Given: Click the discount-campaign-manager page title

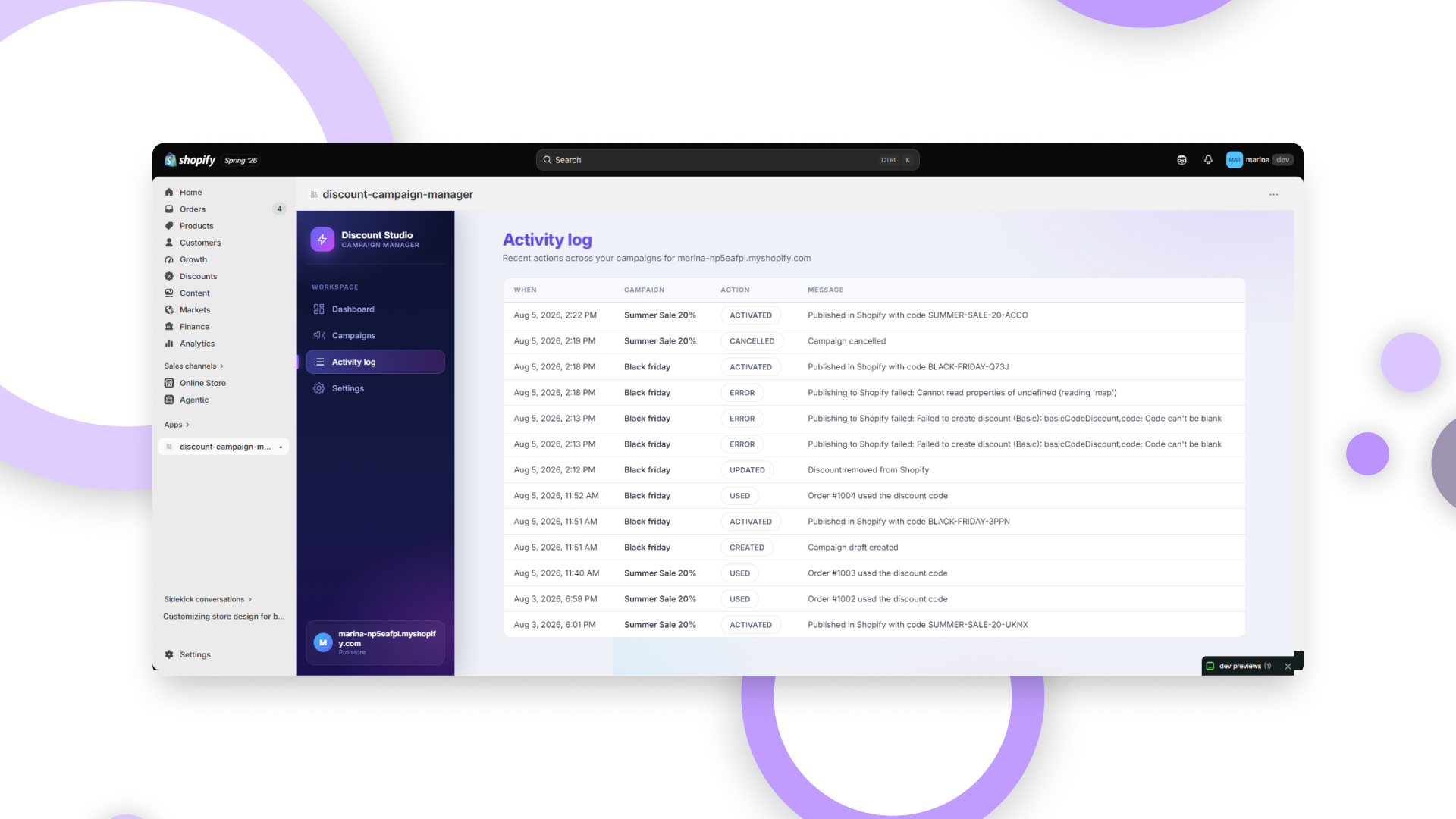Looking at the screenshot, I should 397,195.
